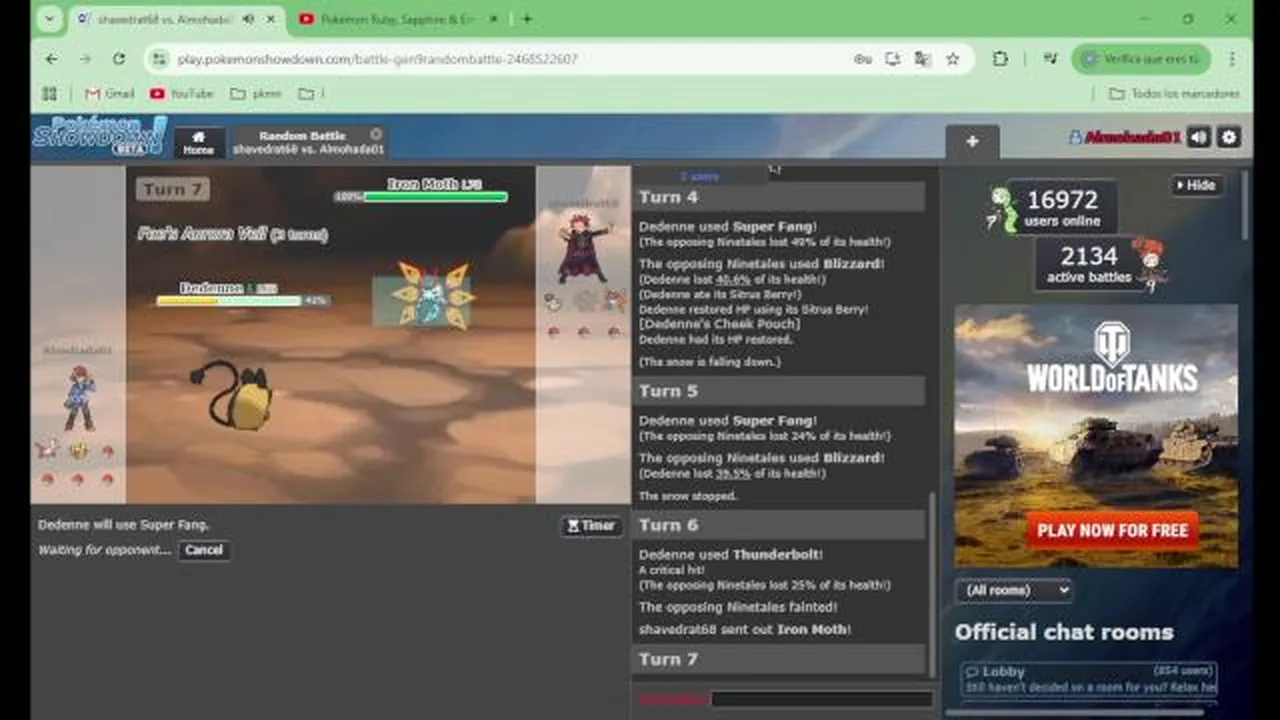This screenshot has height=720, width=1280.
Task: Open Showdown options gear icon
Action: (1229, 137)
